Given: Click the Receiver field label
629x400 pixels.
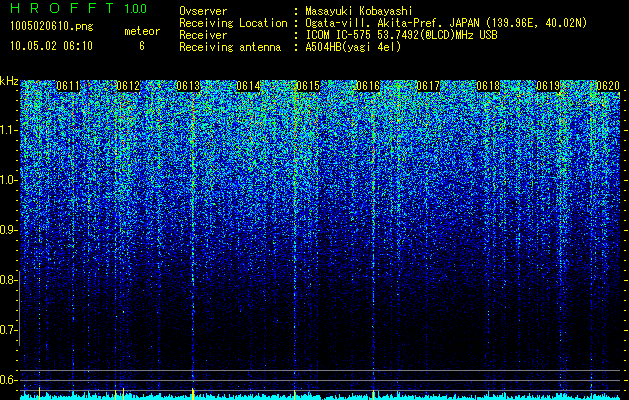Looking at the screenshot, I should click(203, 35).
